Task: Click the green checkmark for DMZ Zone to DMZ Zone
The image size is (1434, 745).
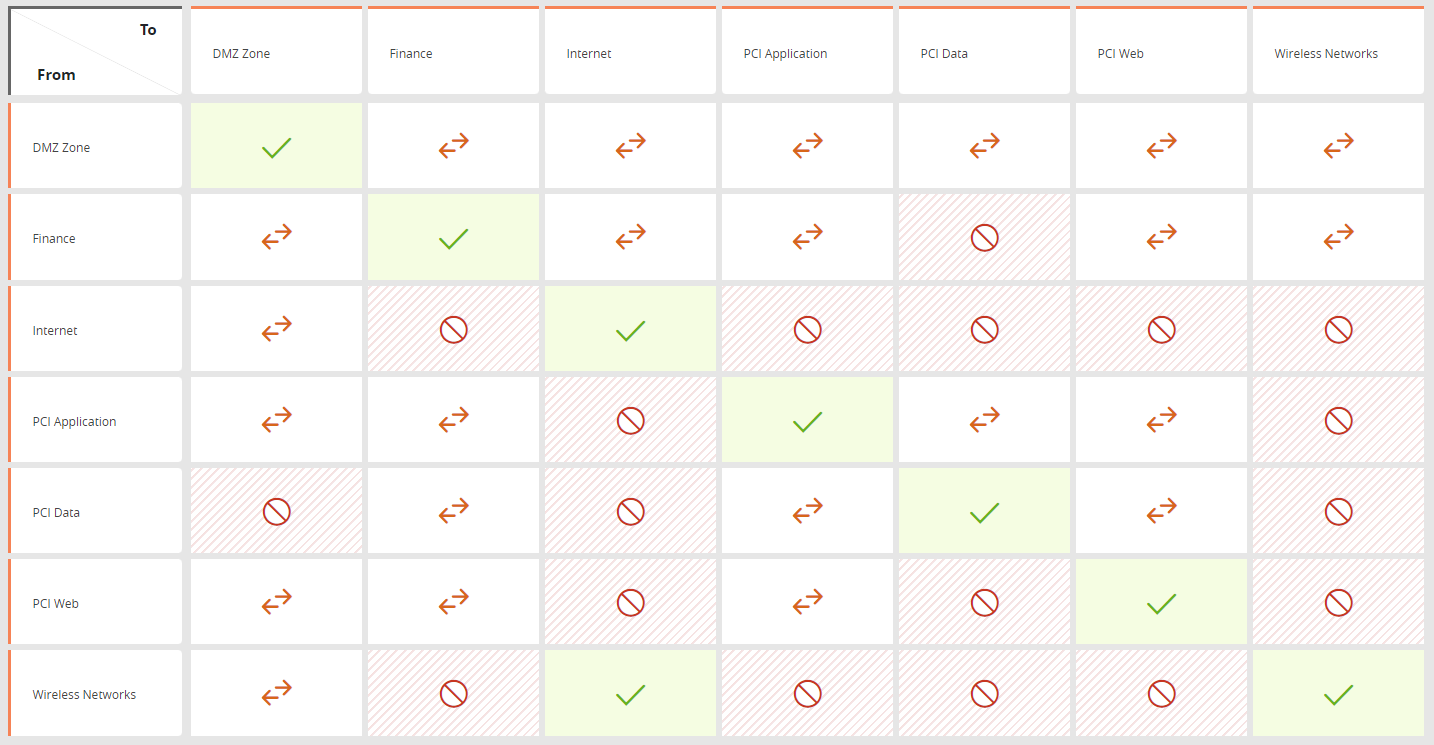Action: pos(276,148)
